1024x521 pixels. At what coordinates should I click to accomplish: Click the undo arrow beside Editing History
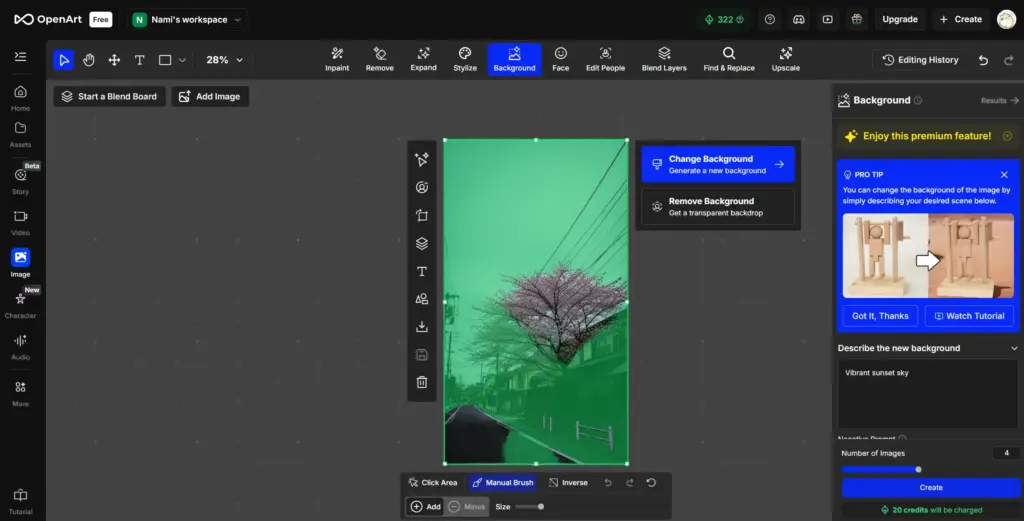click(983, 60)
